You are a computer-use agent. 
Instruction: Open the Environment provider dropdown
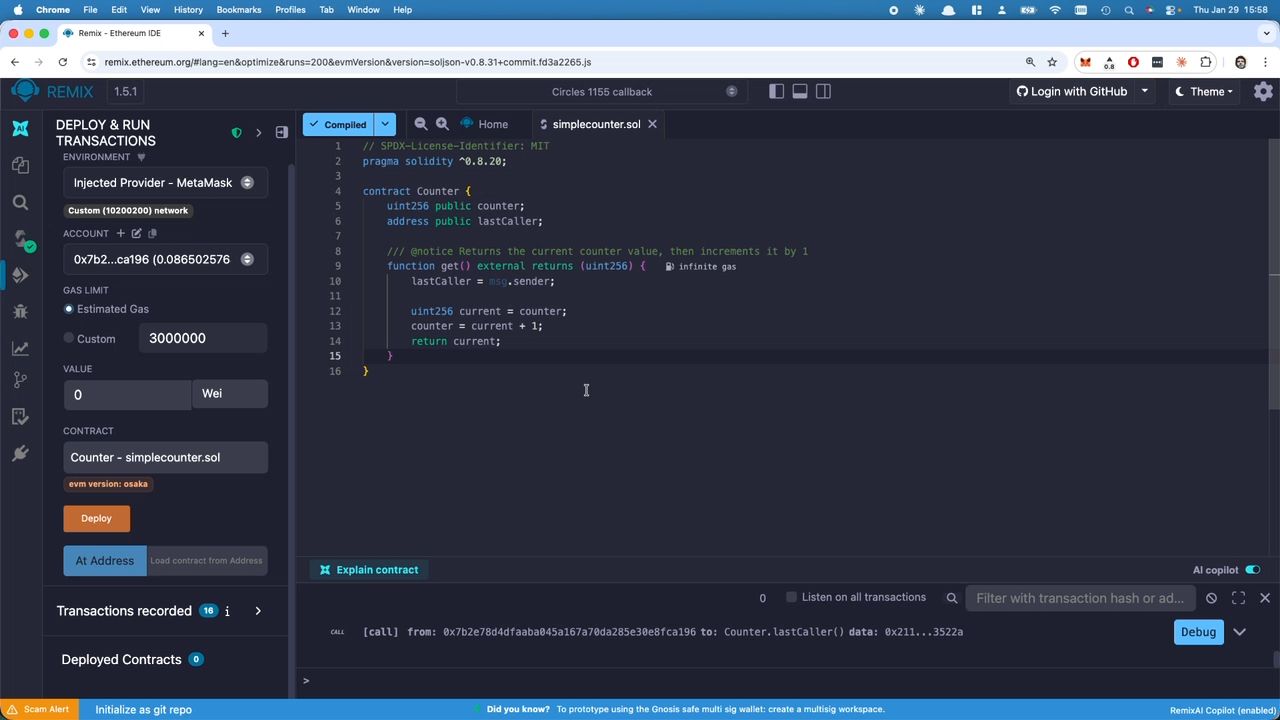(x=165, y=183)
